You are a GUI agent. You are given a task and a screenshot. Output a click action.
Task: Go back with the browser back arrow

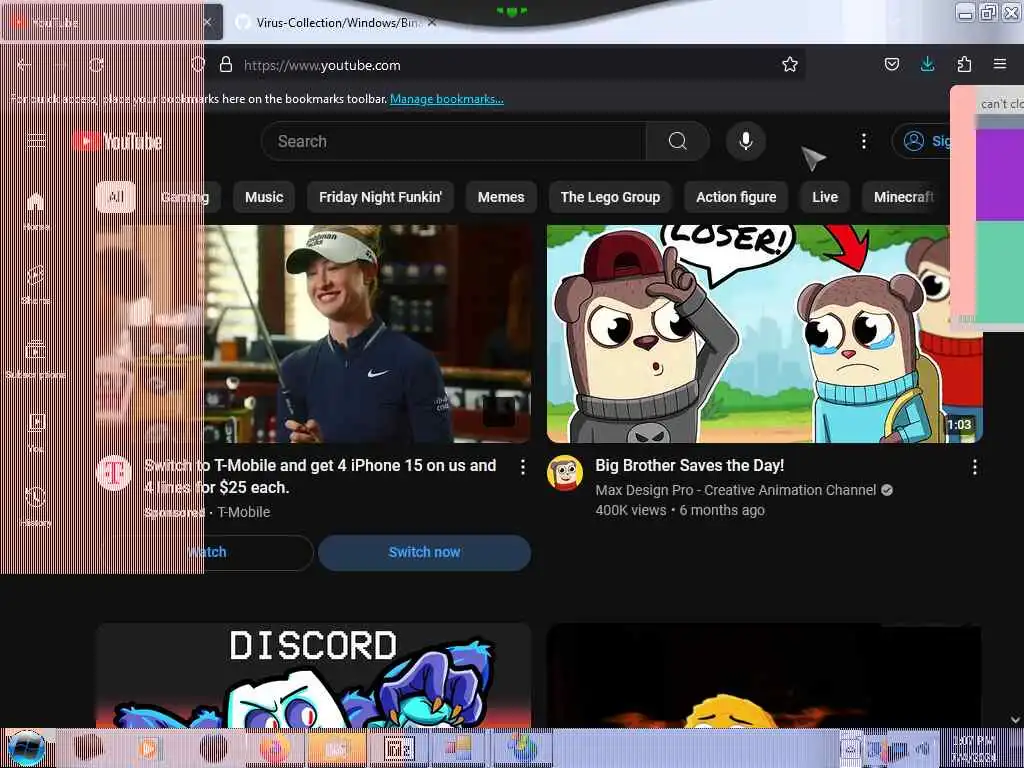tap(24, 65)
